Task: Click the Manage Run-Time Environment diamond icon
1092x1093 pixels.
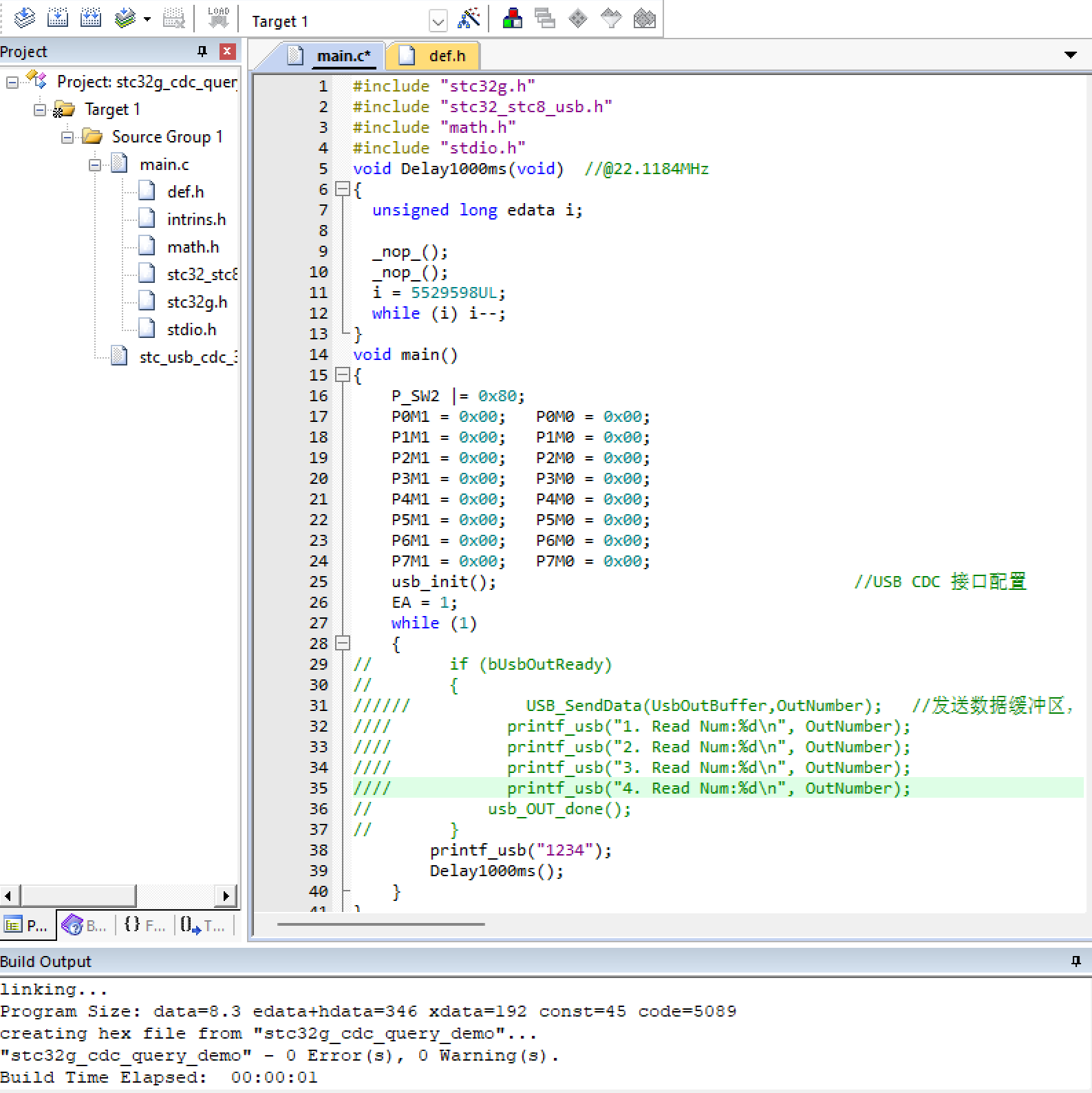Action: pyautogui.click(x=578, y=18)
